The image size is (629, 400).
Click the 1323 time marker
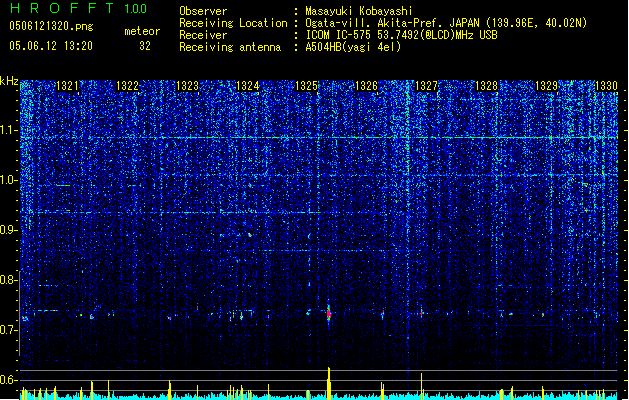[187, 86]
